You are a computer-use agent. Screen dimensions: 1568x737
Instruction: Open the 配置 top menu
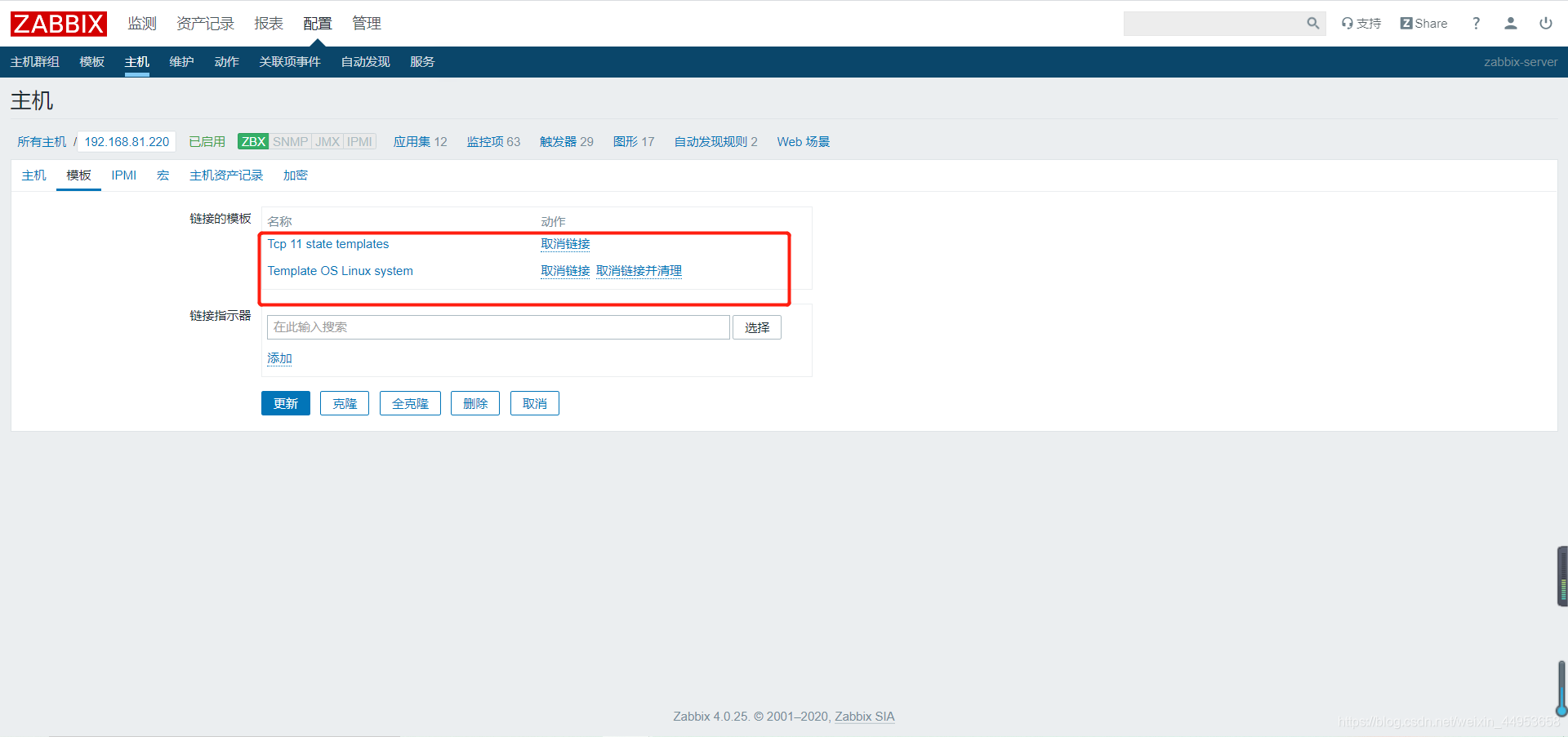318,24
